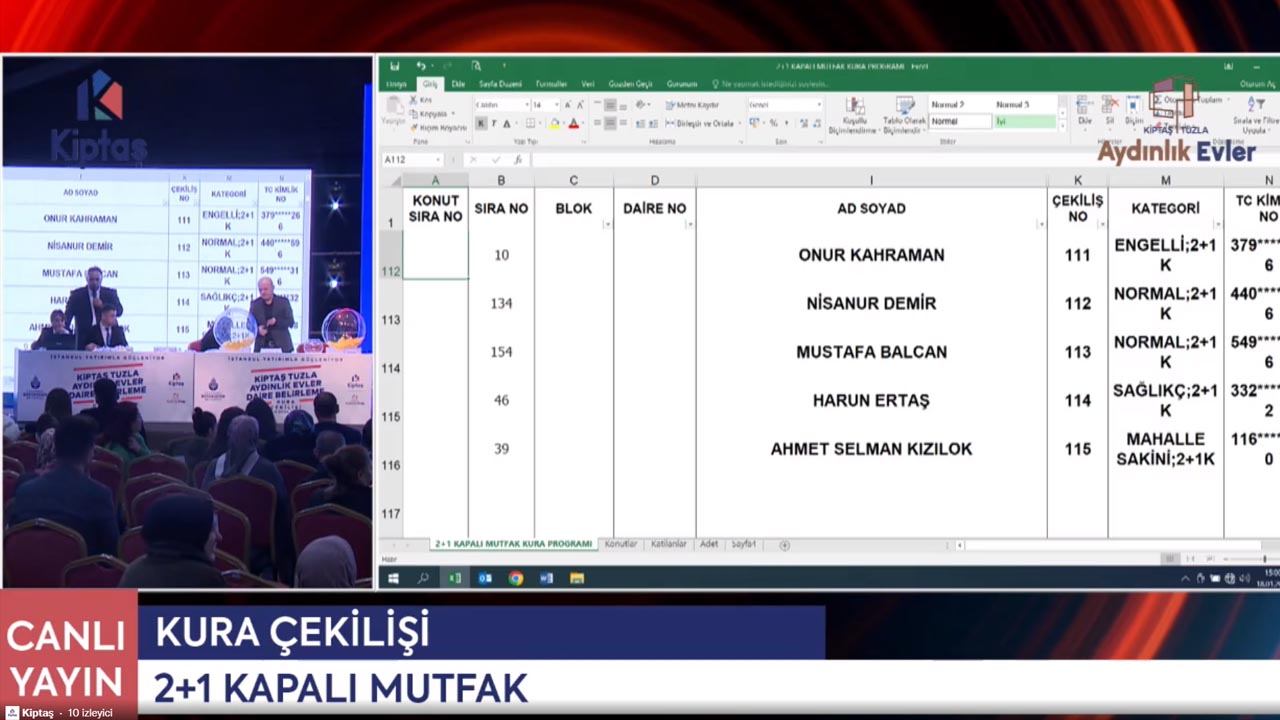
Task: Toggle Metni Kaydır wrap text
Action: (x=692, y=104)
